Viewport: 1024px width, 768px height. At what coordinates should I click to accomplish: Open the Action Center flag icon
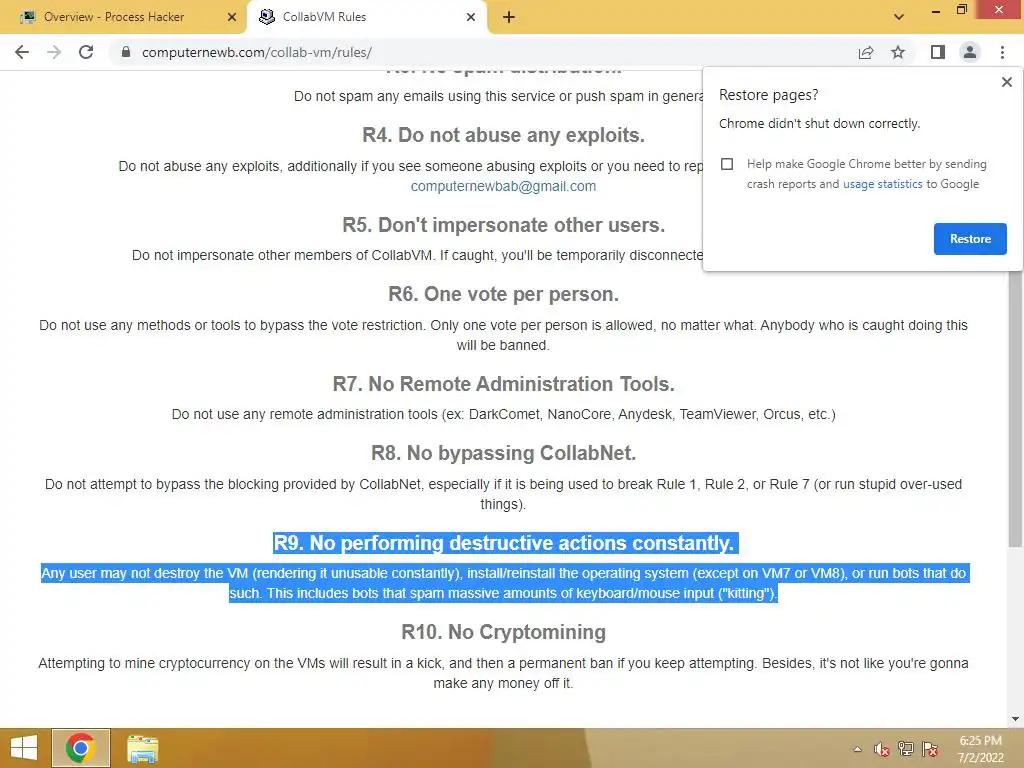(930, 749)
